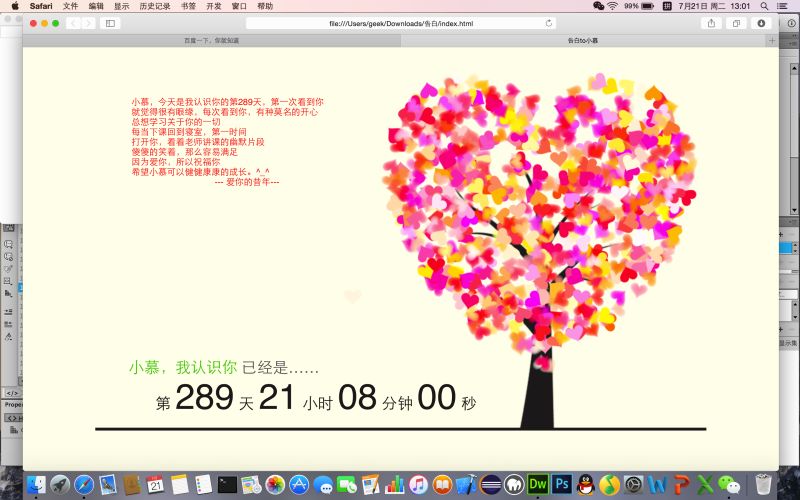The height and width of the screenshot is (500, 800).
Task: Reload the page with the refresh icon
Action: pyautogui.click(x=549, y=23)
